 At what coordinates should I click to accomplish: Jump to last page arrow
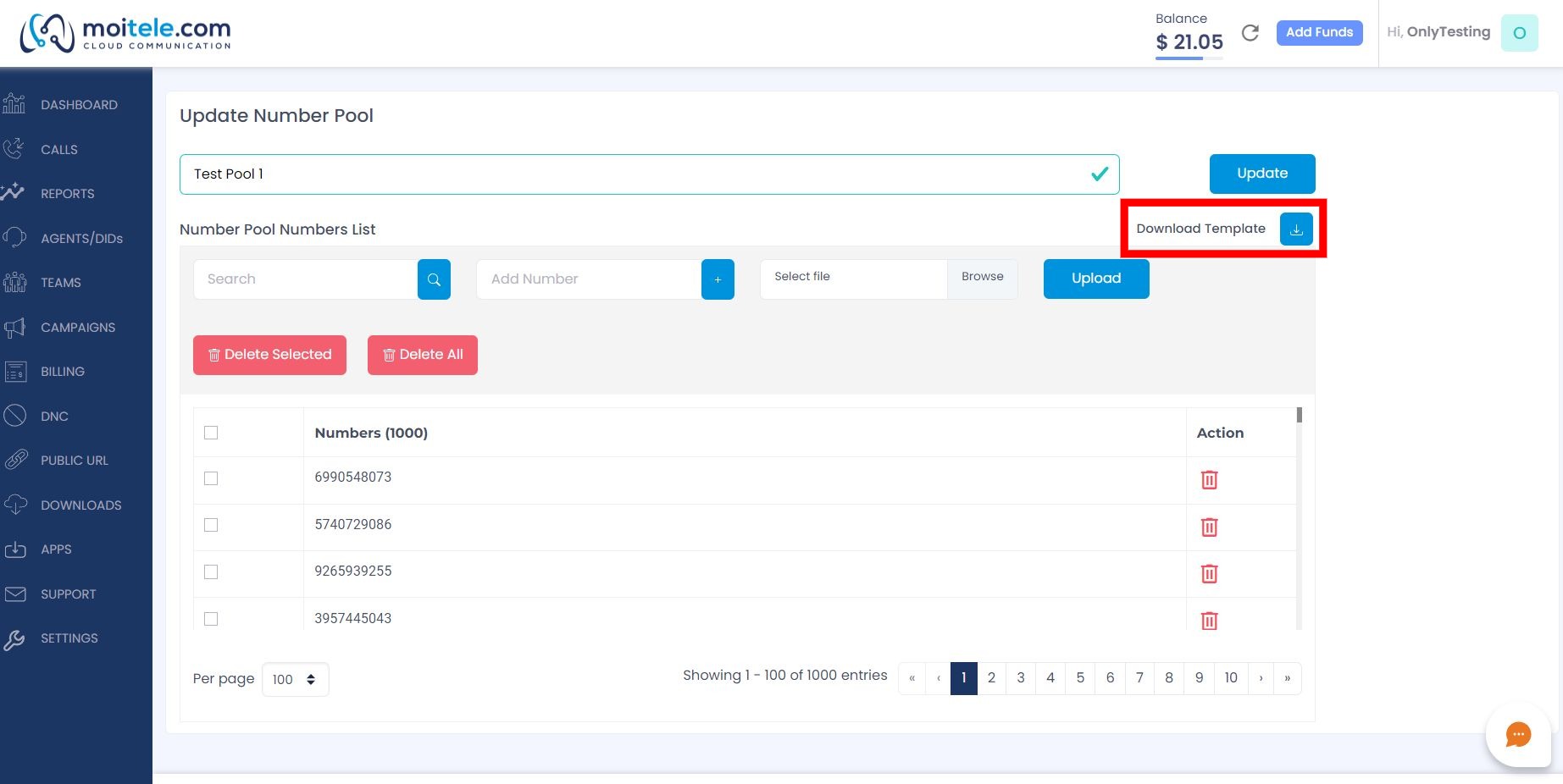pos(1288,678)
